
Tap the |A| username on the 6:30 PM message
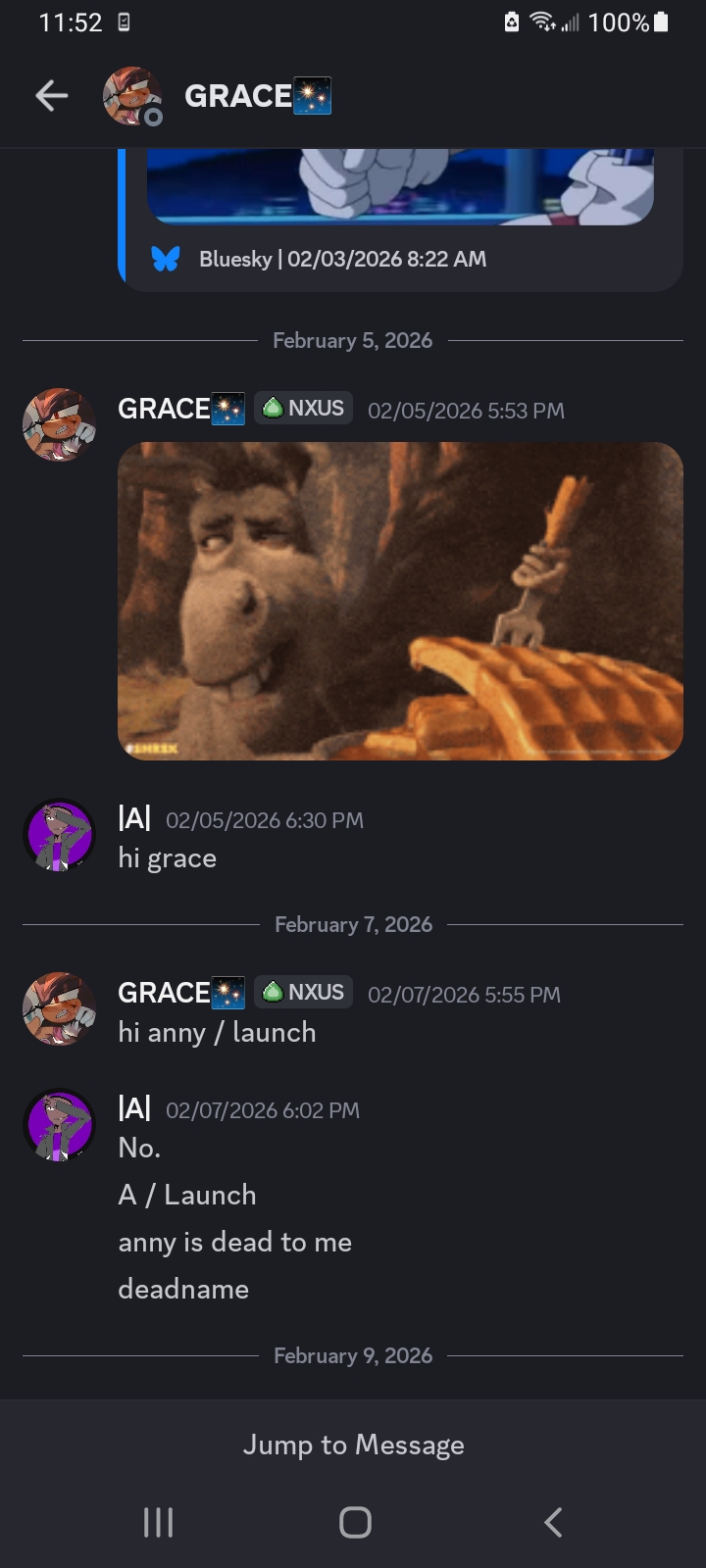(x=134, y=817)
